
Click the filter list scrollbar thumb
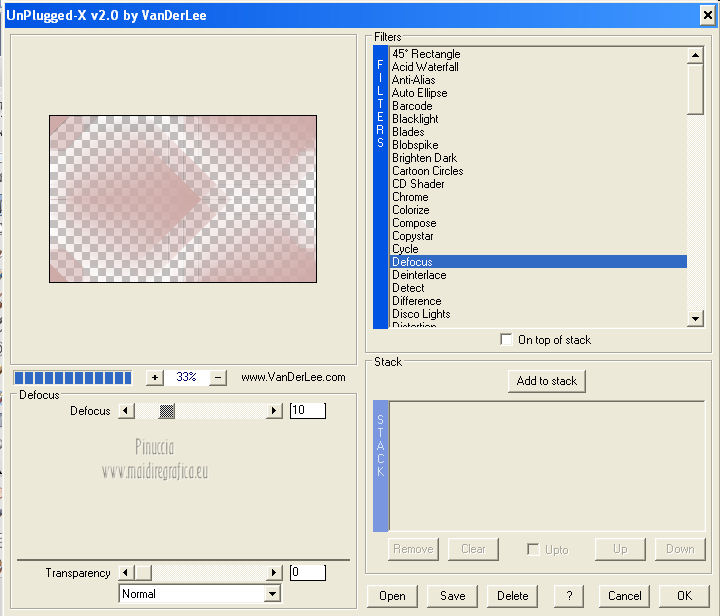pos(695,90)
